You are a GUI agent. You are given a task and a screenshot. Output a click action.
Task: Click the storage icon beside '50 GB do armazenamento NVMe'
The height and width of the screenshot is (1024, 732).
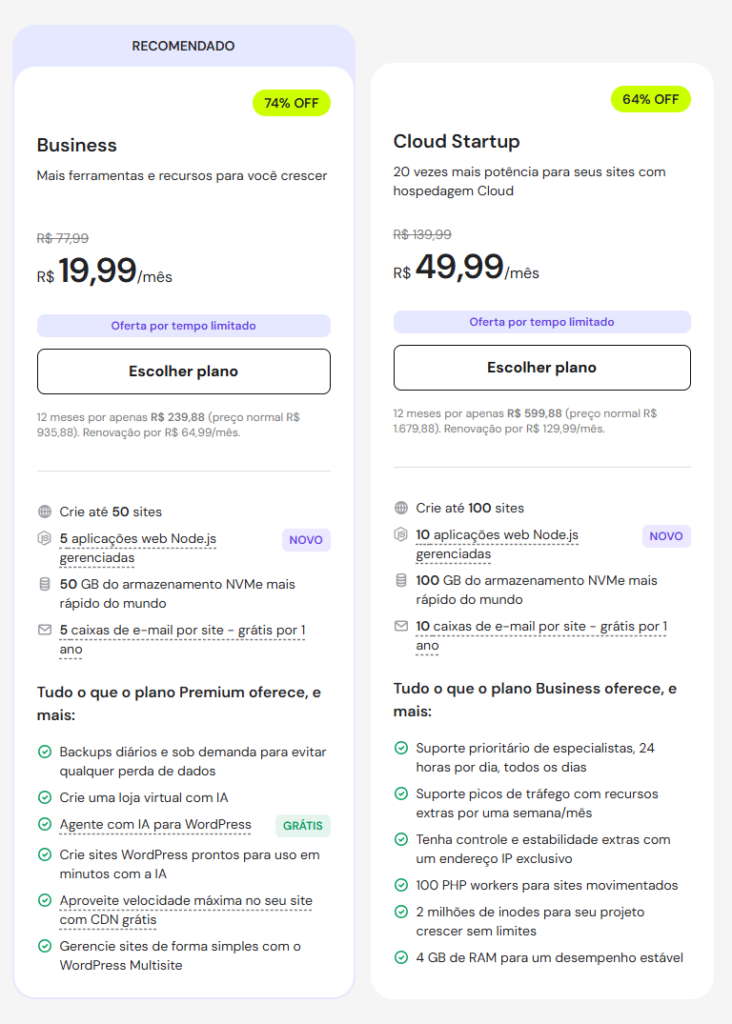click(45, 581)
